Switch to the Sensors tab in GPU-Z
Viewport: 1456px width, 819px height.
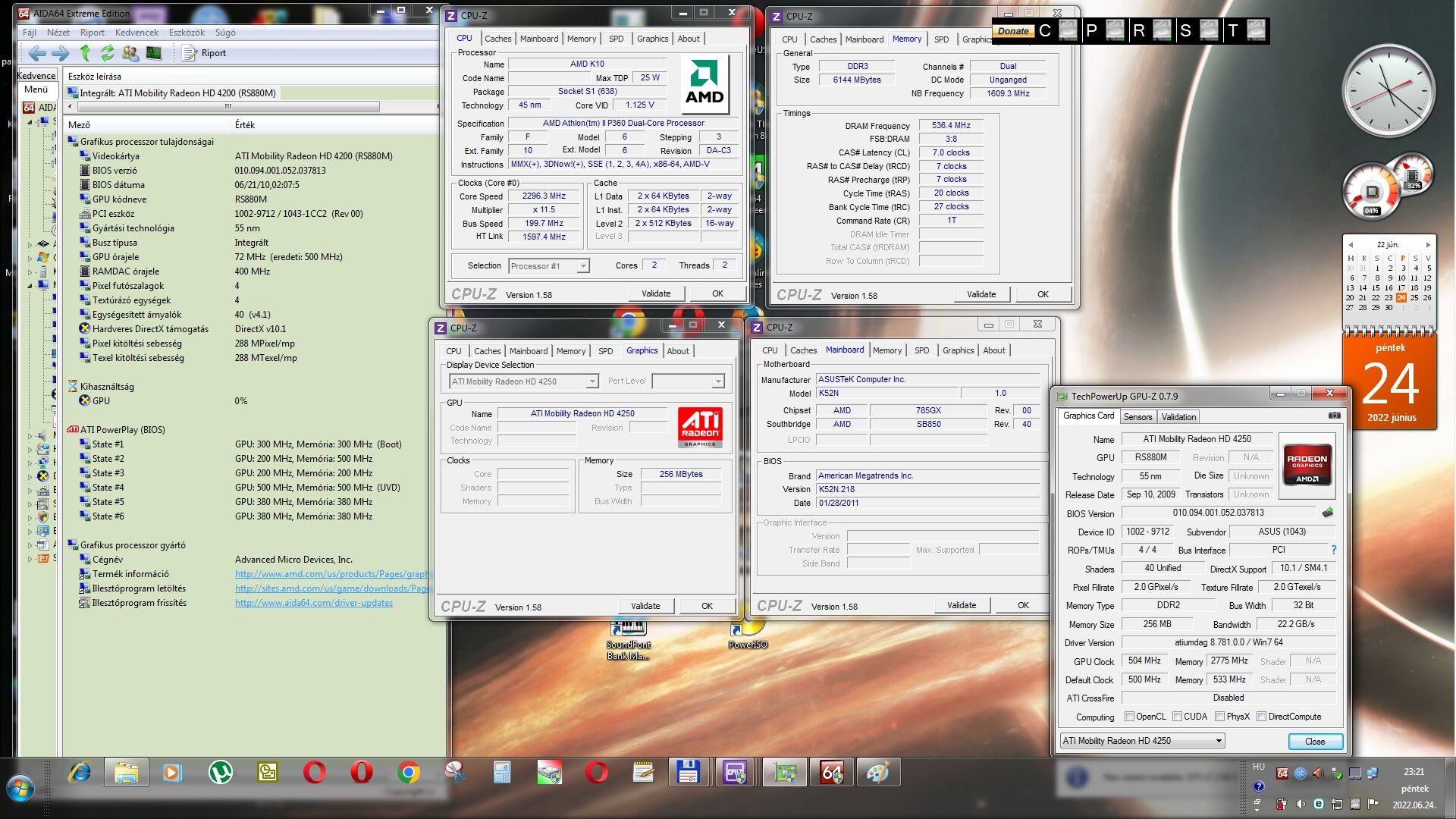tap(1137, 417)
